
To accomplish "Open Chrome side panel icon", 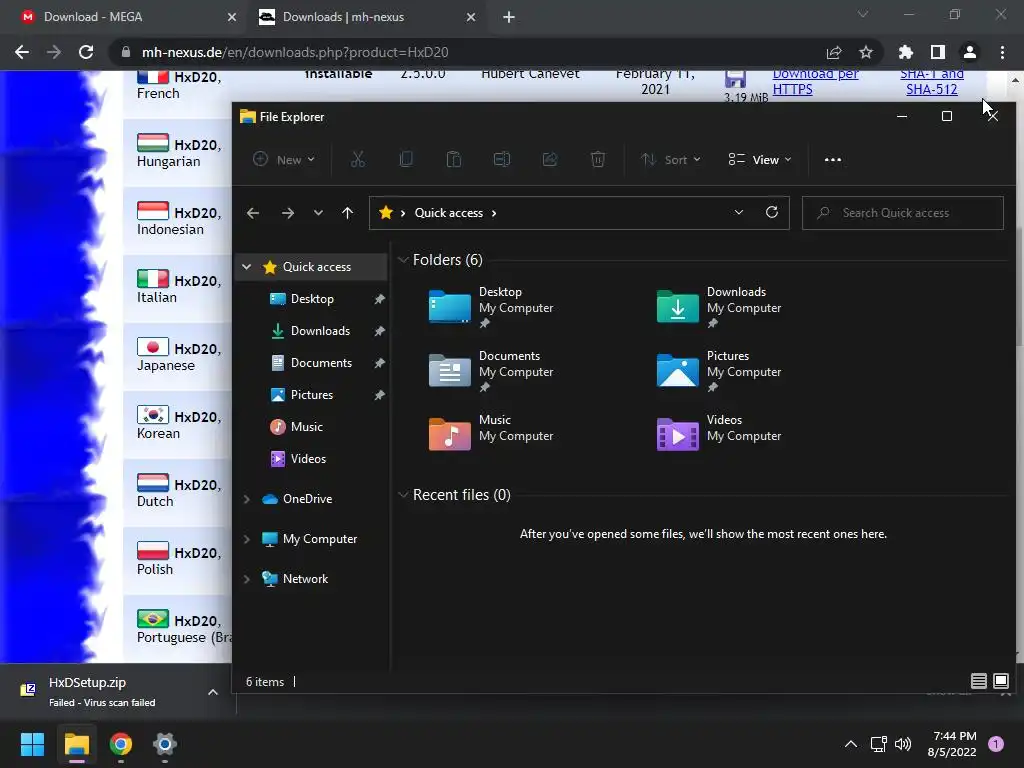I will coord(938,52).
